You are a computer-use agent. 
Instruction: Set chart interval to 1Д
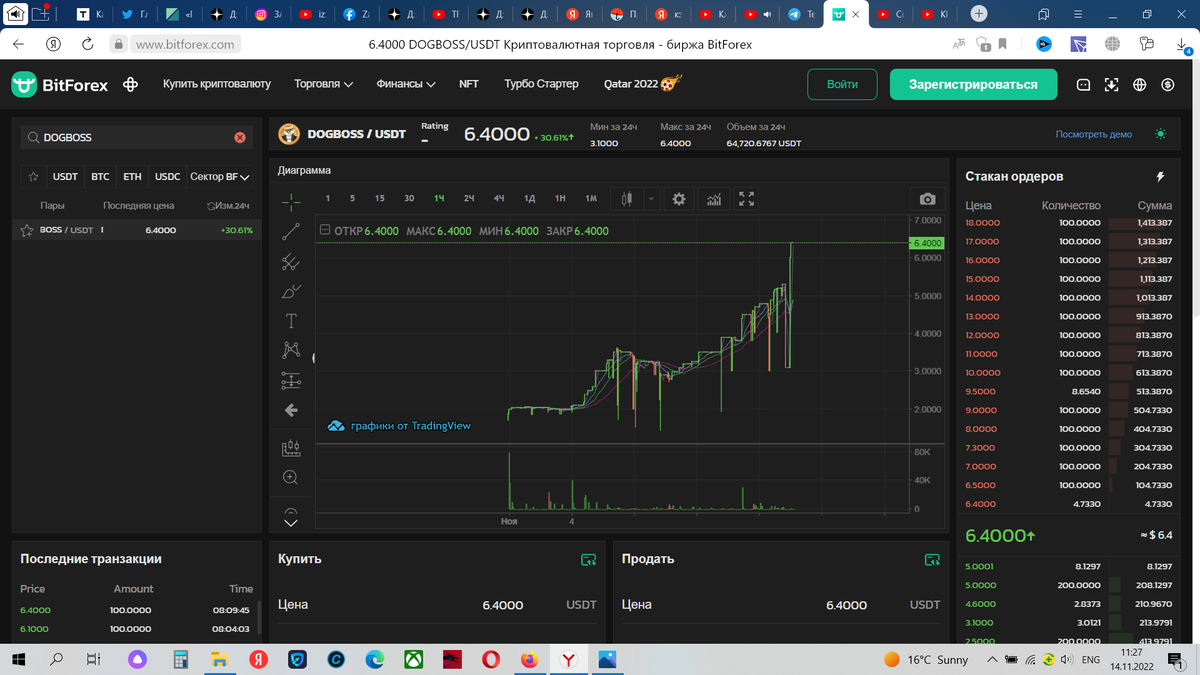pos(530,199)
